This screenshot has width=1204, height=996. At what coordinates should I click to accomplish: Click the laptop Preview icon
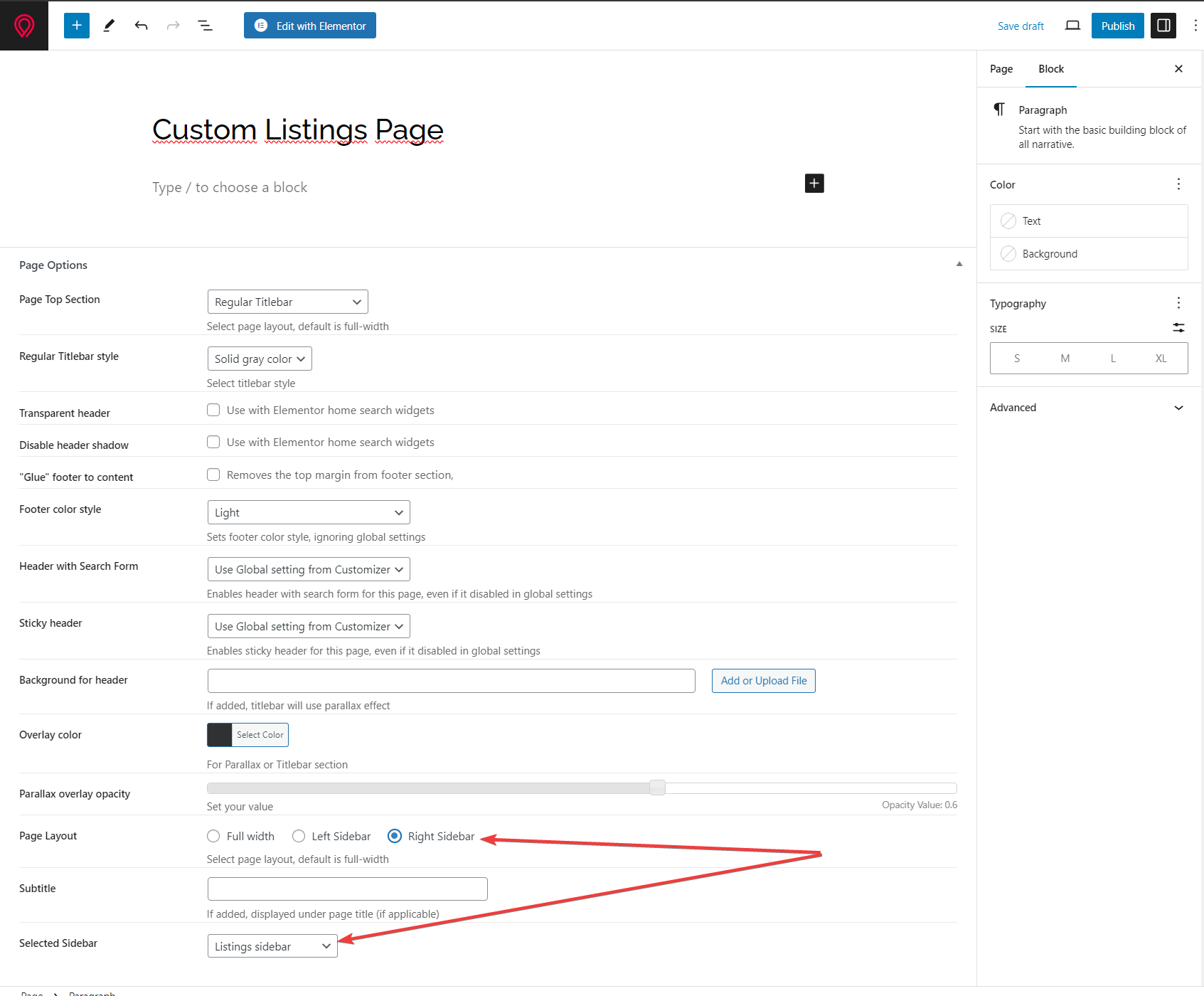click(x=1072, y=26)
